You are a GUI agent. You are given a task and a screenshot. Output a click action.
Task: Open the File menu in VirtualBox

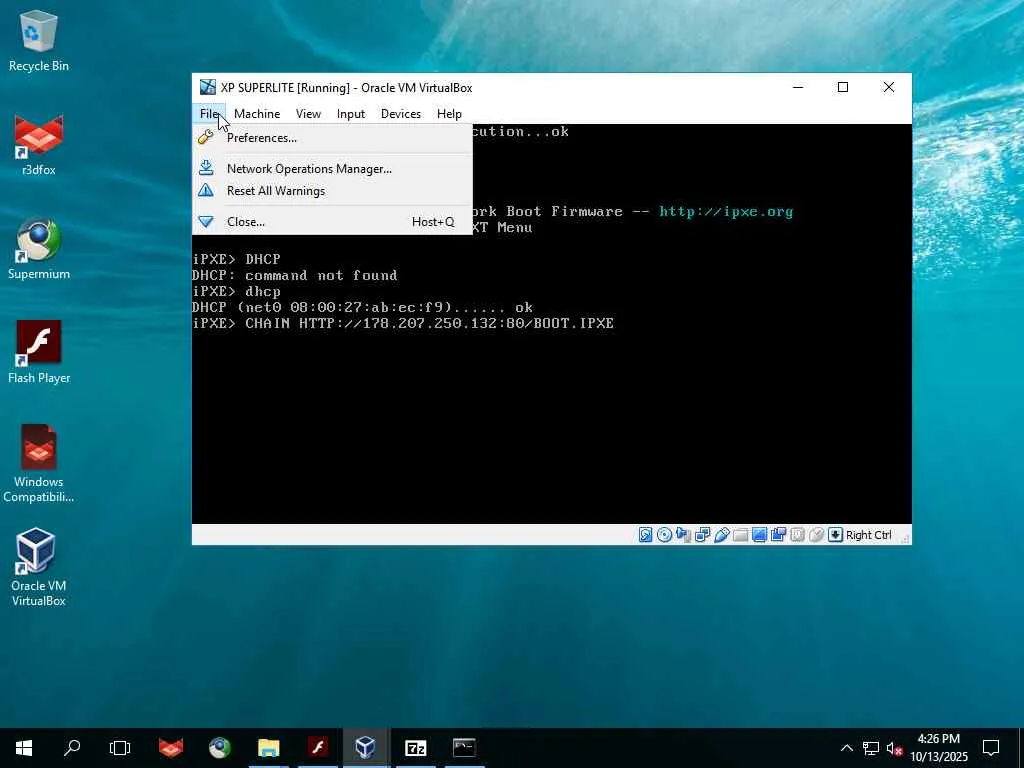click(x=209, y=114)
